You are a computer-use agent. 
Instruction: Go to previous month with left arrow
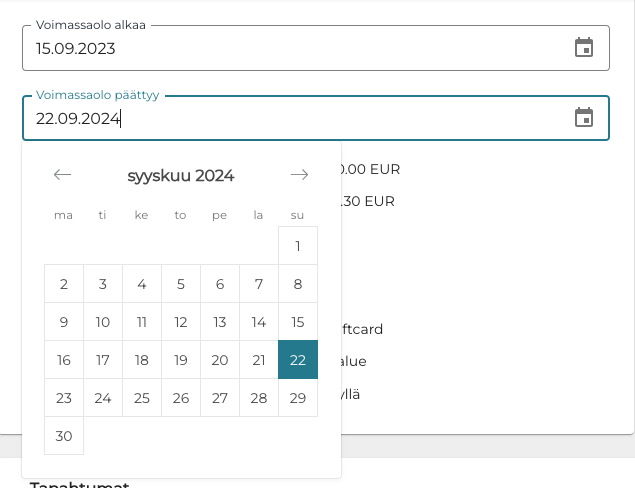point(63,175)
